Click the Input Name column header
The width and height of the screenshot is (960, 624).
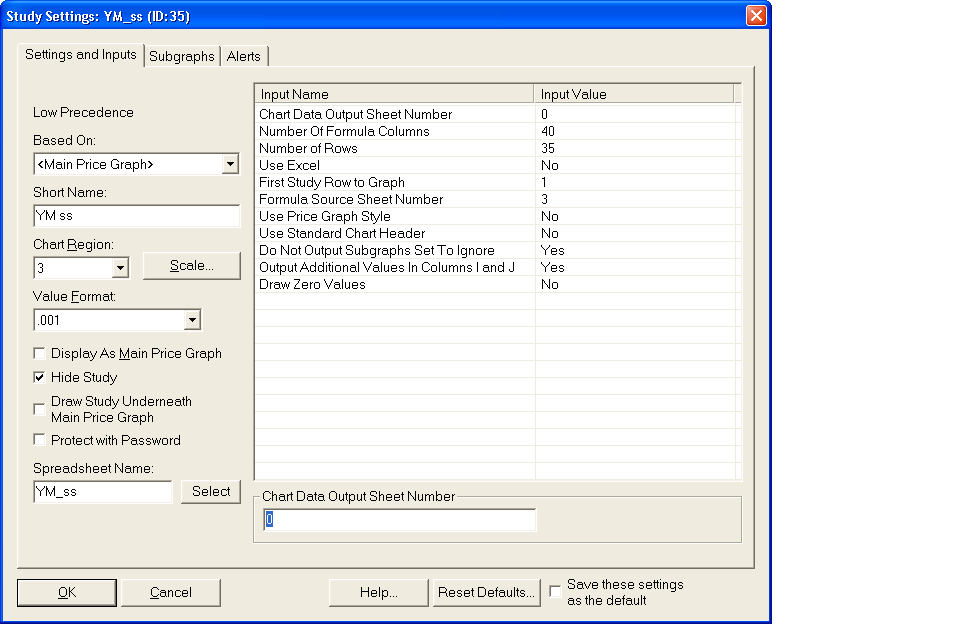coord(394,94)
